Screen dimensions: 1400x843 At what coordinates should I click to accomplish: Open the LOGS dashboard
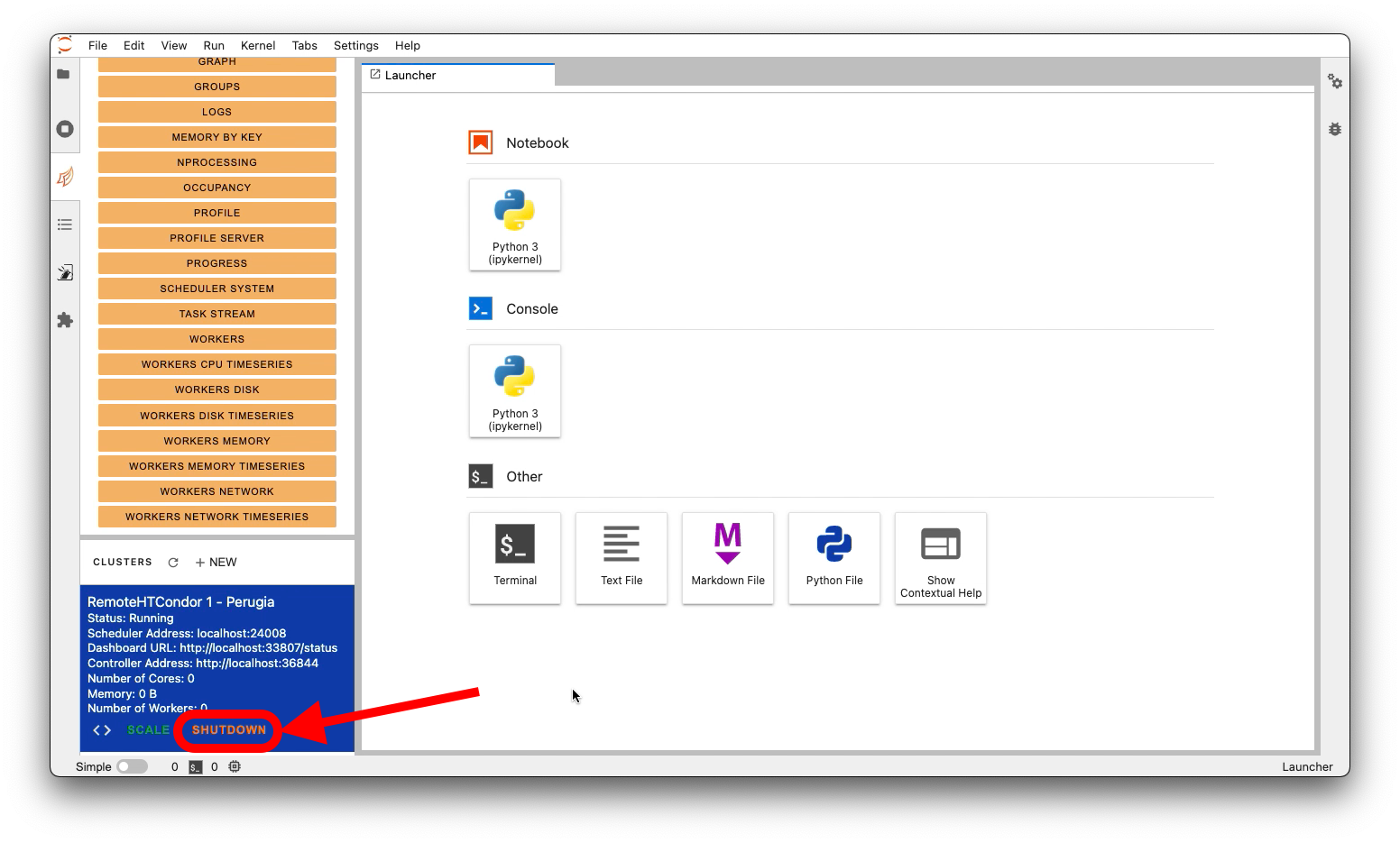pyautogui.click(x=217, y=112)
